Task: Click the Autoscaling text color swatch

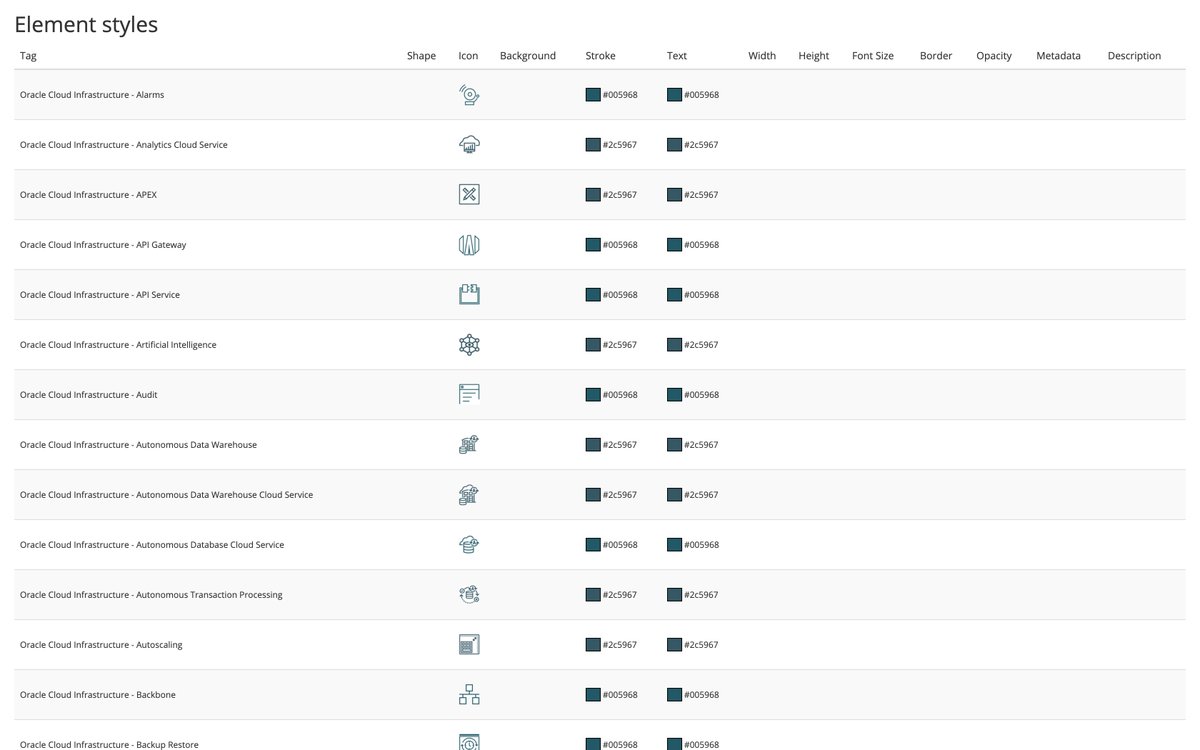Action: click(x=674, y=645)
